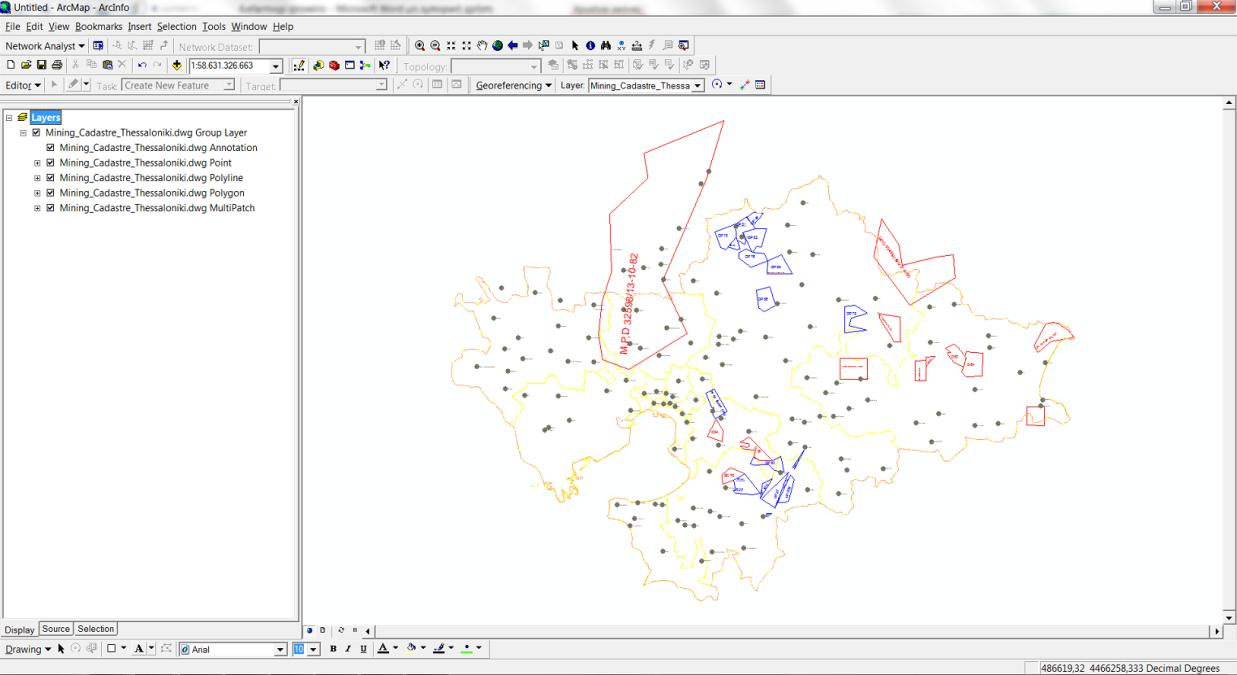Open the Selection menu
This screenshot has height=675, width=1237.
point(176,26)
